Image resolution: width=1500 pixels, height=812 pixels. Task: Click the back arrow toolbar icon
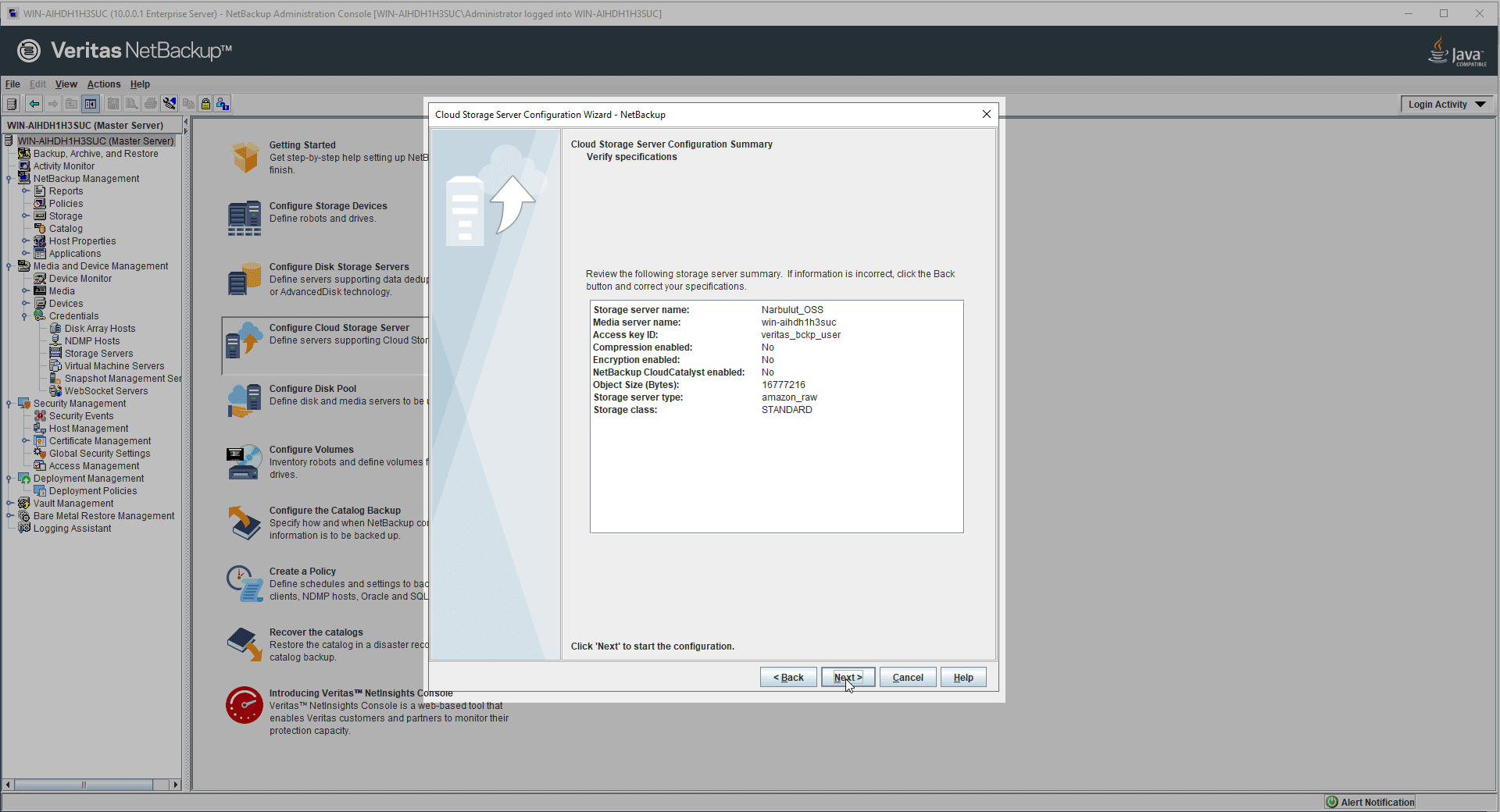pyautogui.click(x=34, y=104)
